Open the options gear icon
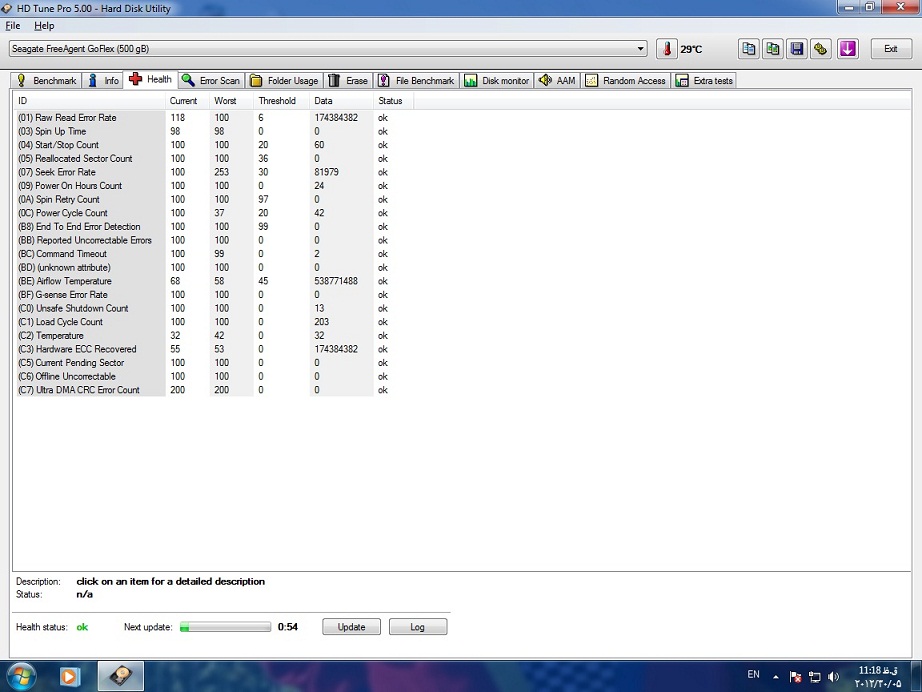Image resolution: width=922 pixels, height=692 pixels. pyautogui.click(x=821, y=49)
